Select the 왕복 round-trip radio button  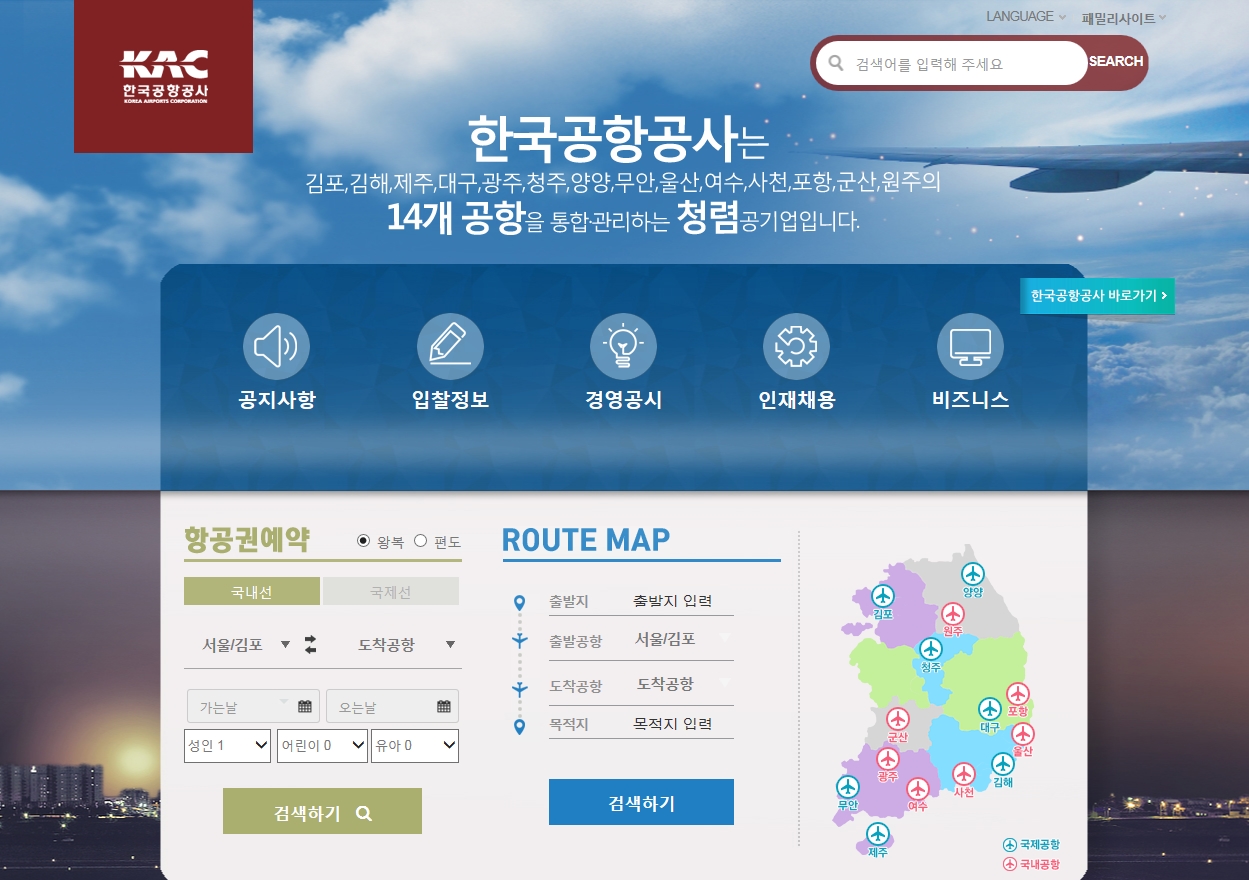point(363,541)
